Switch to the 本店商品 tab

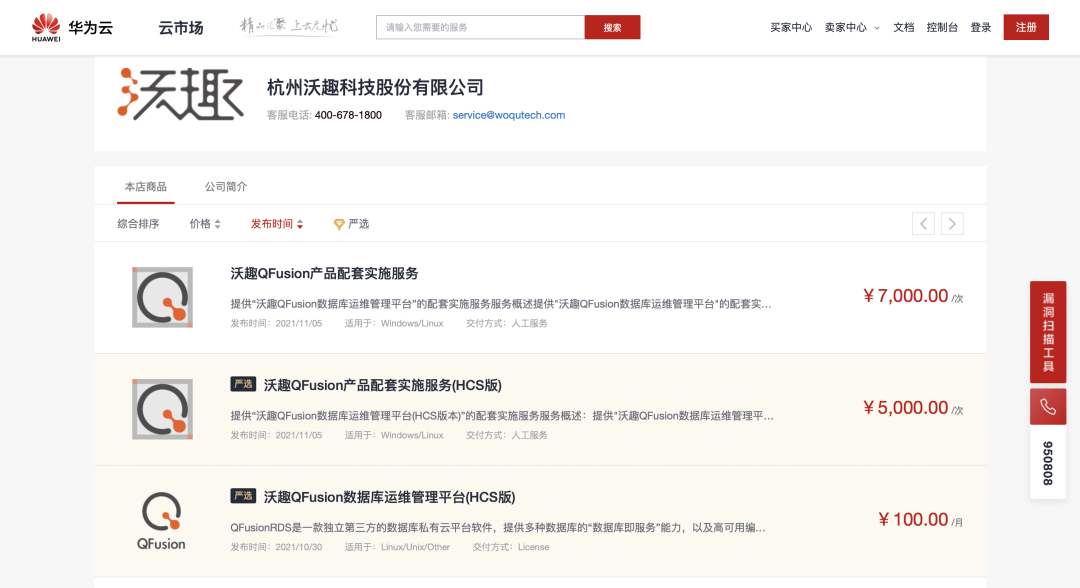tap(145, 187)
